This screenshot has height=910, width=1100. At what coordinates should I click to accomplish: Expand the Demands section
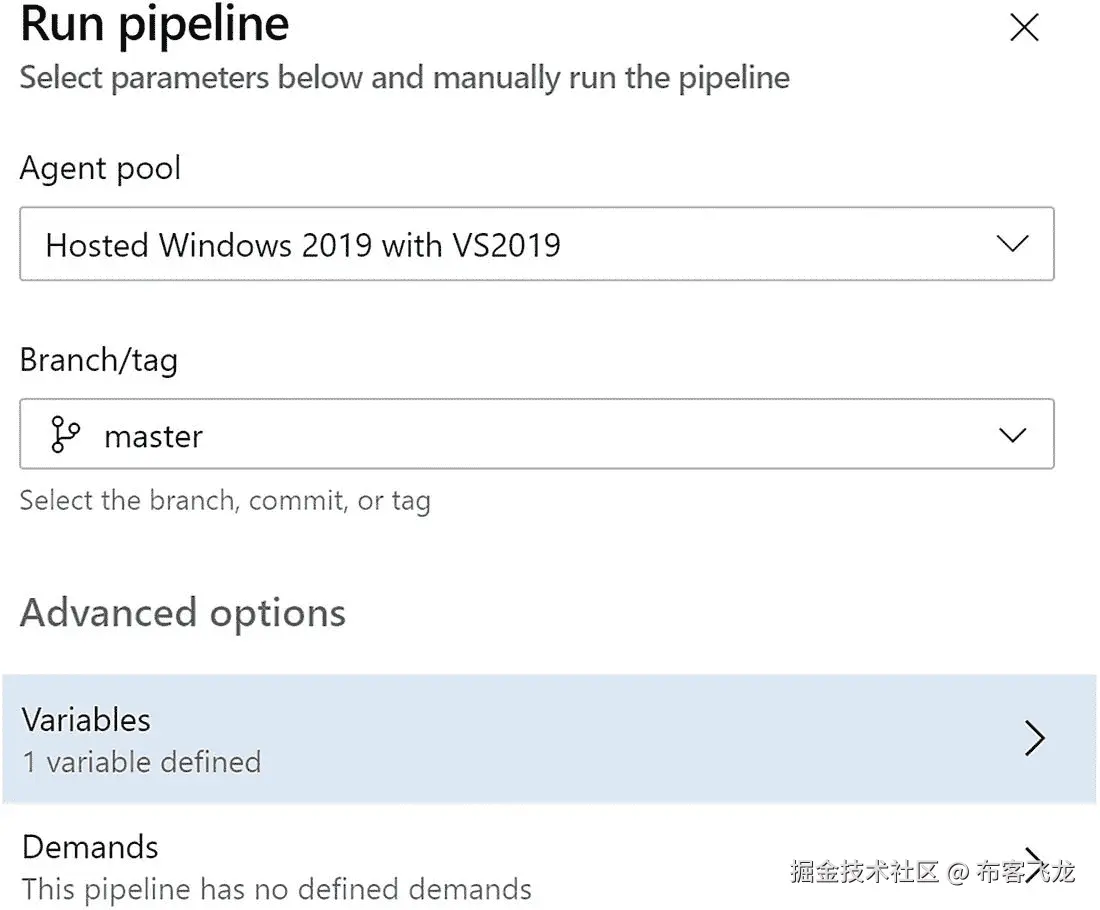(400, 866)
